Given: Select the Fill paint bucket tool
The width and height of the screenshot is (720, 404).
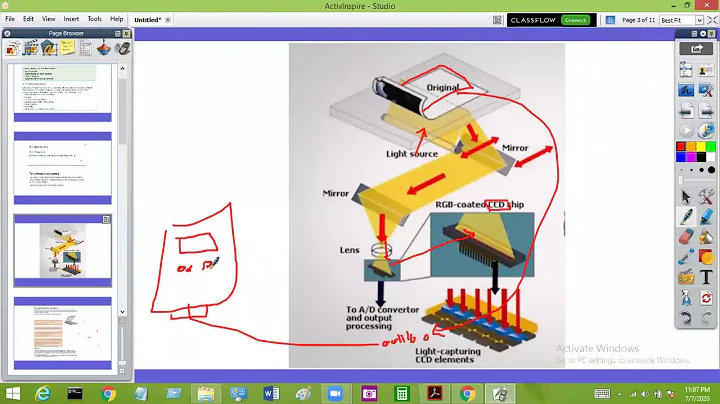Looking at the screenshot, I should tap(706, 237).
